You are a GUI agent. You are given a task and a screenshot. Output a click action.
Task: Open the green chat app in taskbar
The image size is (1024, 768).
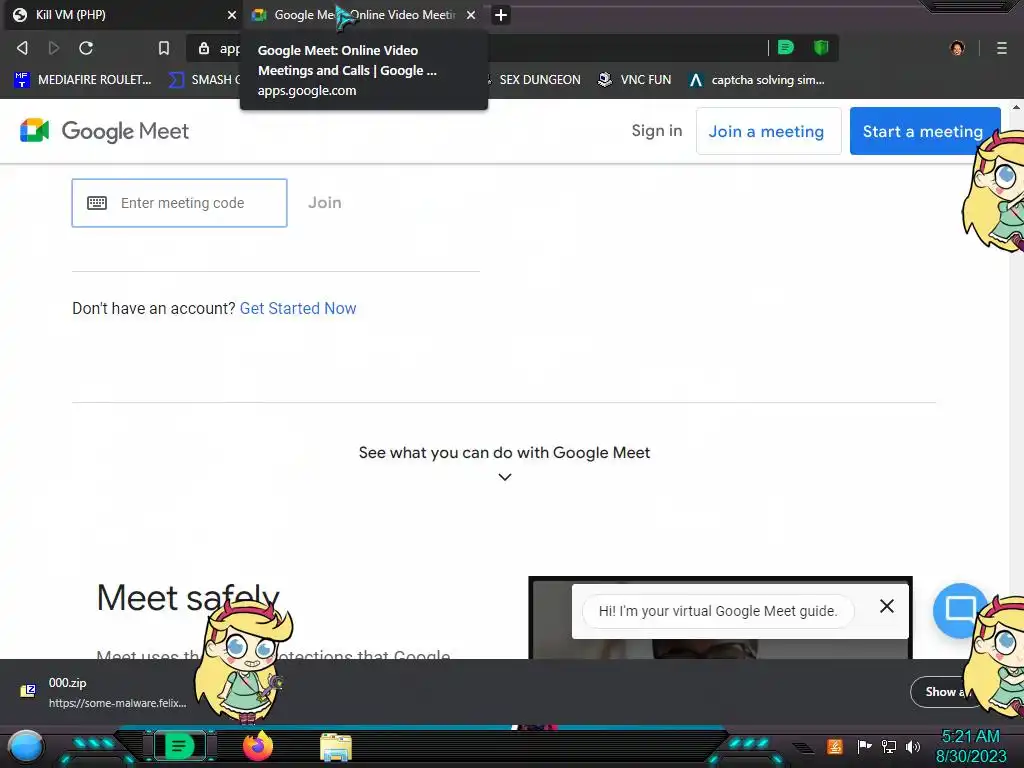click(x=179, y=746)
